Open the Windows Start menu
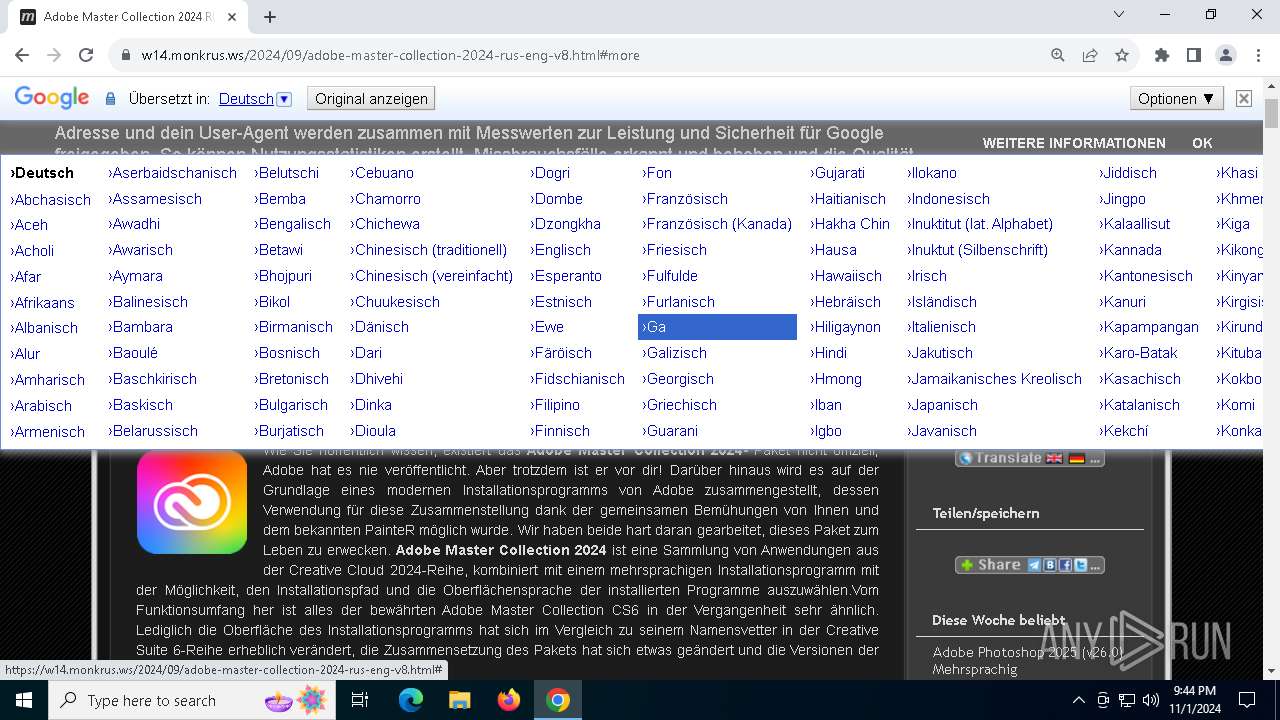 pos(24,700)
